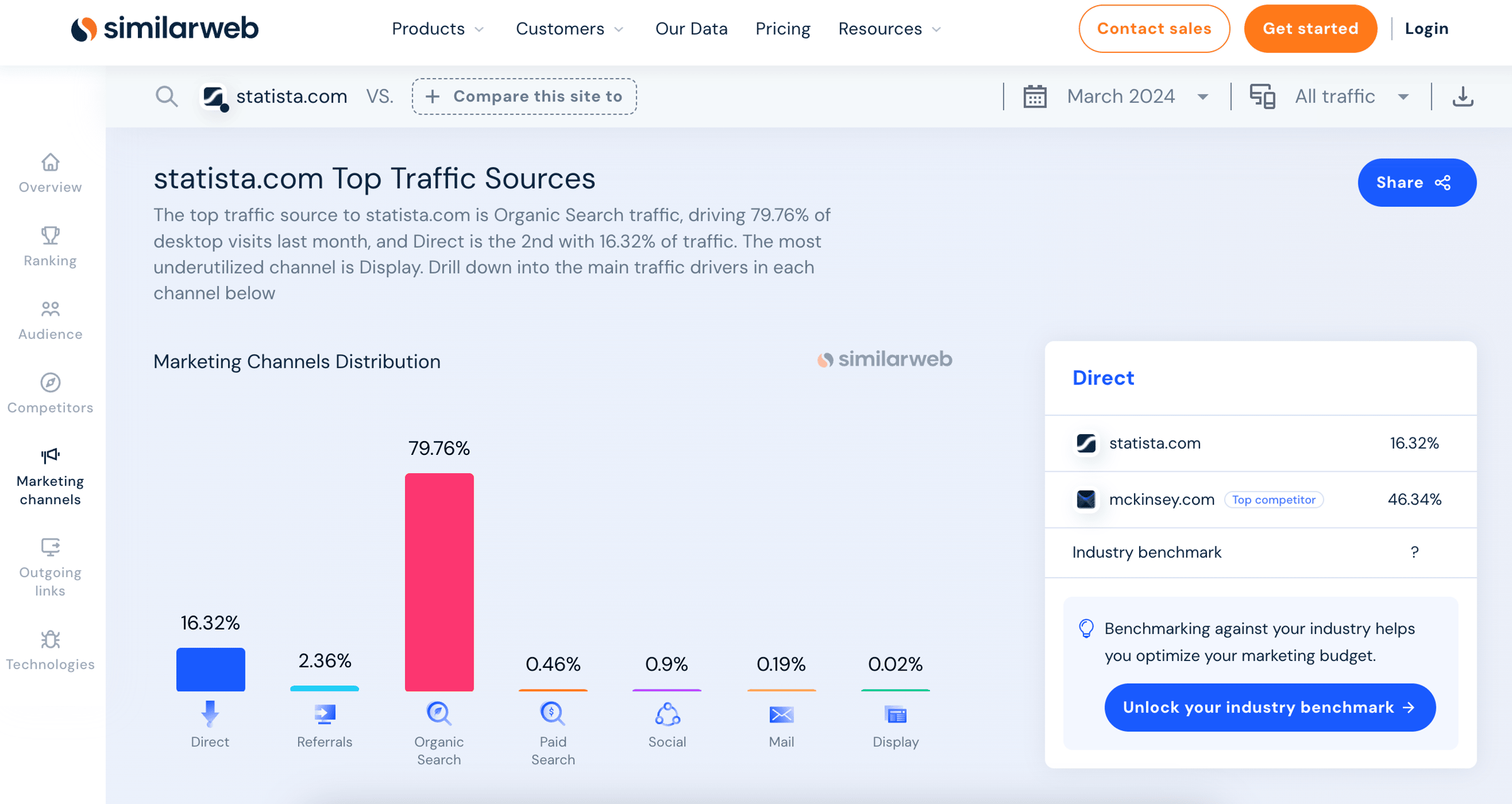
Task: Click the Login link
Action: [1427, 29]
